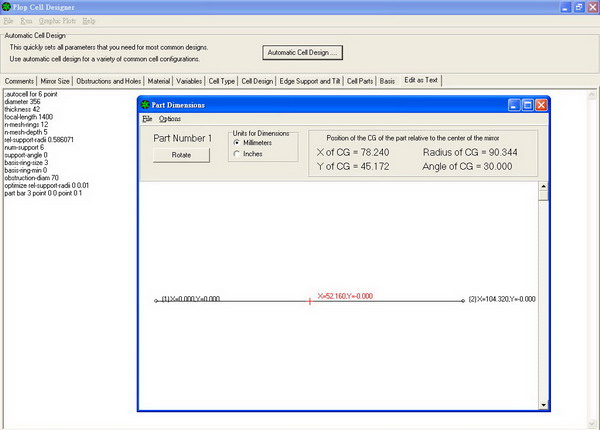The width and height of the screenshot is (600, 430).
Task: Click the Plop Cell Designer title bar icon
Action: 9,7
